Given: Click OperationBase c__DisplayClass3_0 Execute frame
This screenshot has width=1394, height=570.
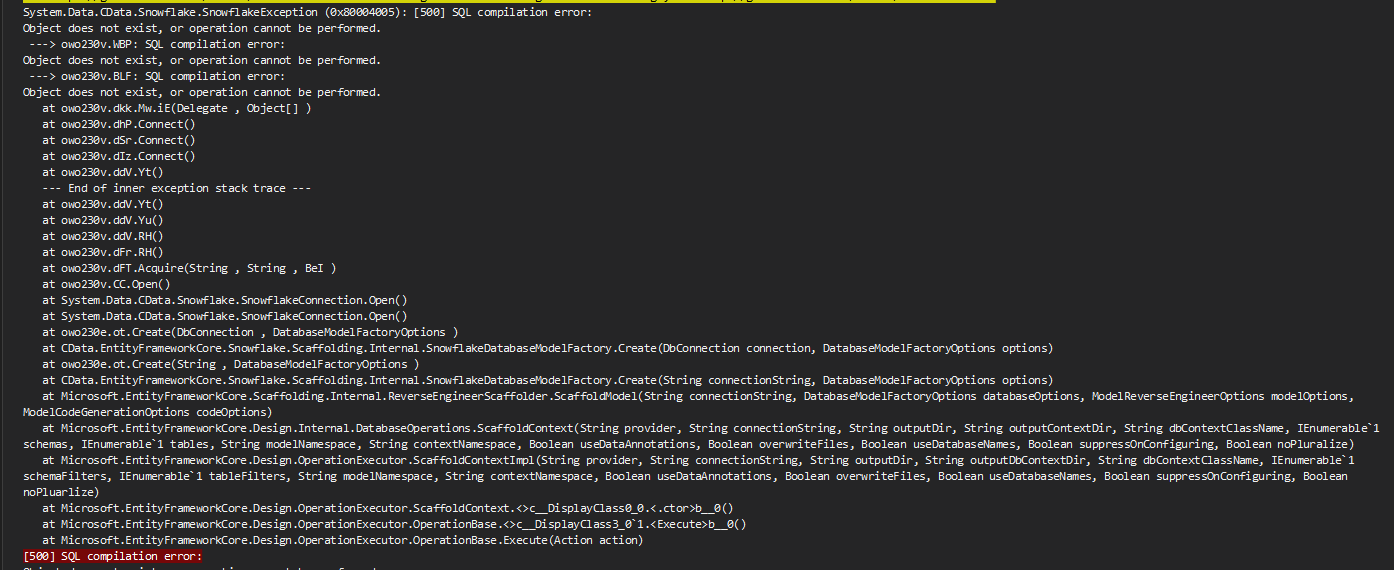Looking at the screenshot, I should click(x=394, y=524).
